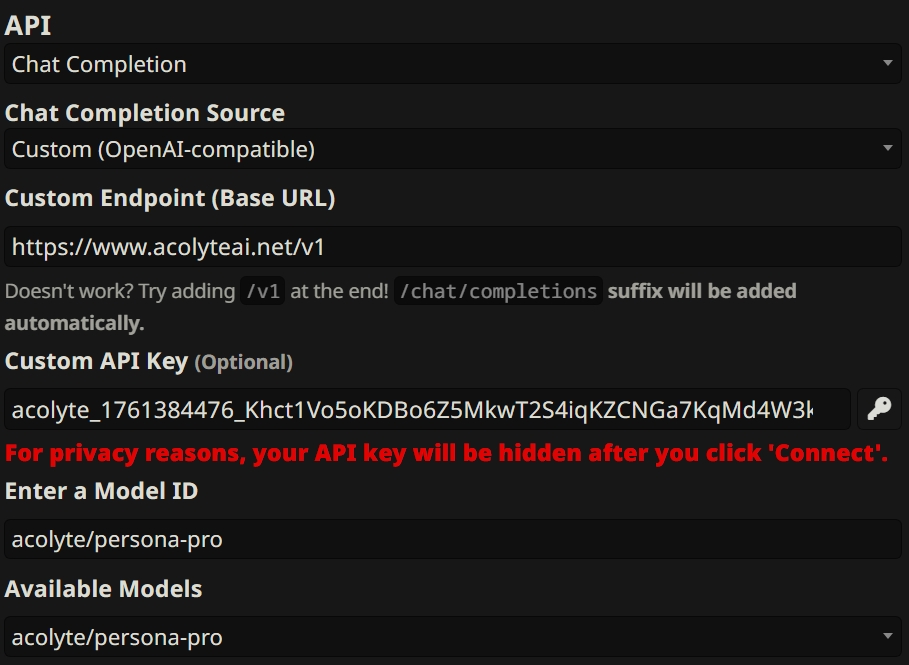The height and width of the screenshot is (665, 909).
Task: Click the 'Available Models' heading
Action: 102,589
